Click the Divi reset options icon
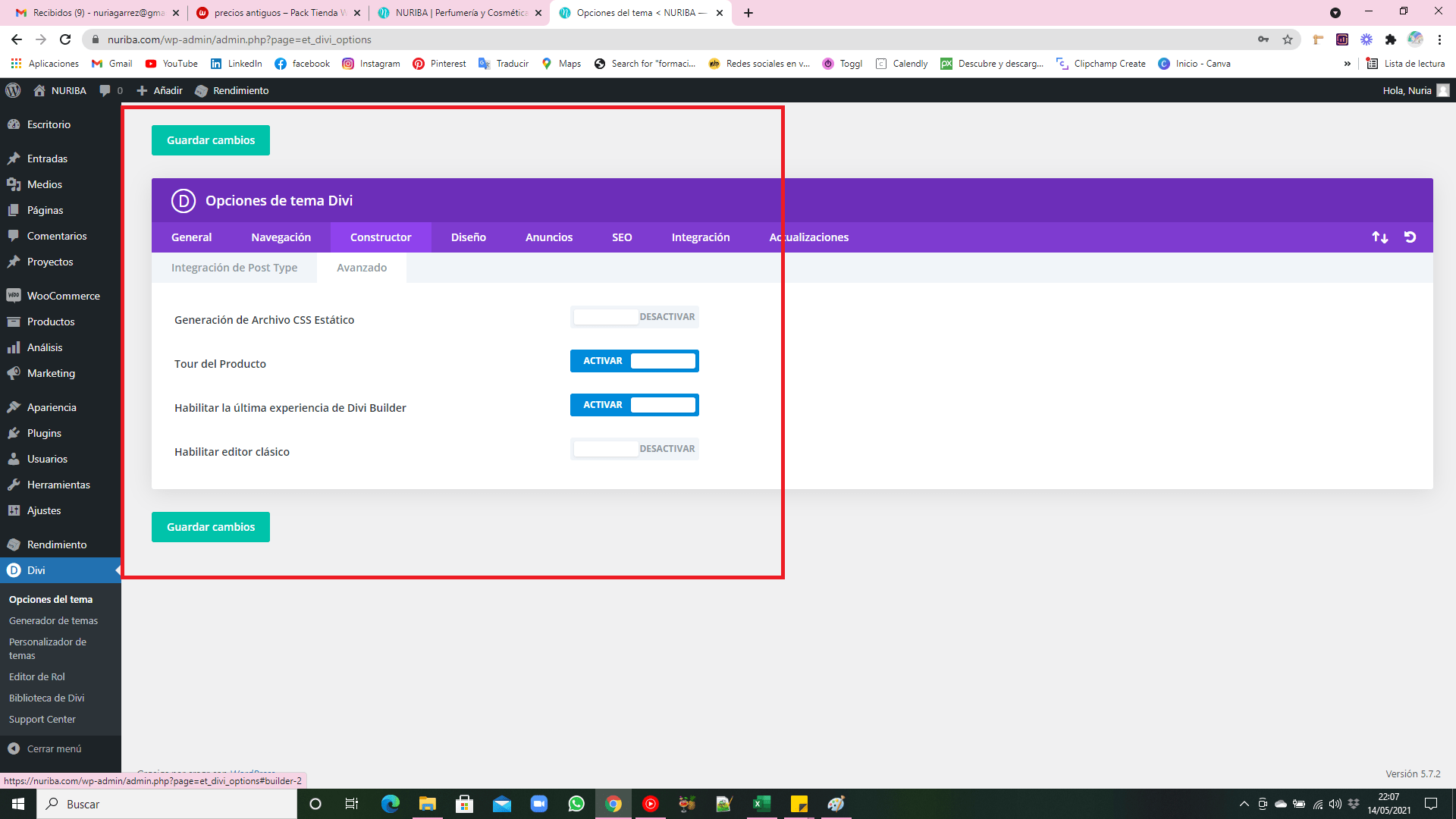The width and height of the screenshot is (1456, 819). pos(1410,237)
